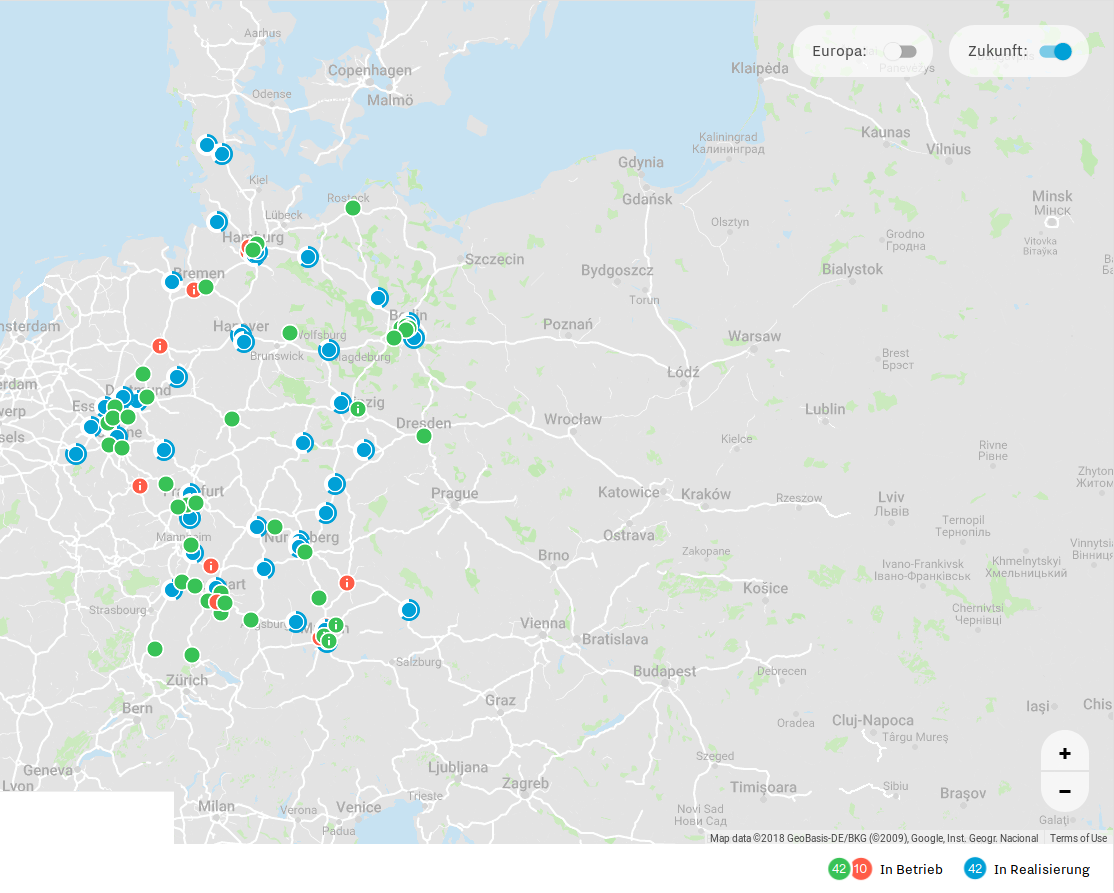Select the red info marker near Bremen

pyautogui.click(x=193, y=290)
